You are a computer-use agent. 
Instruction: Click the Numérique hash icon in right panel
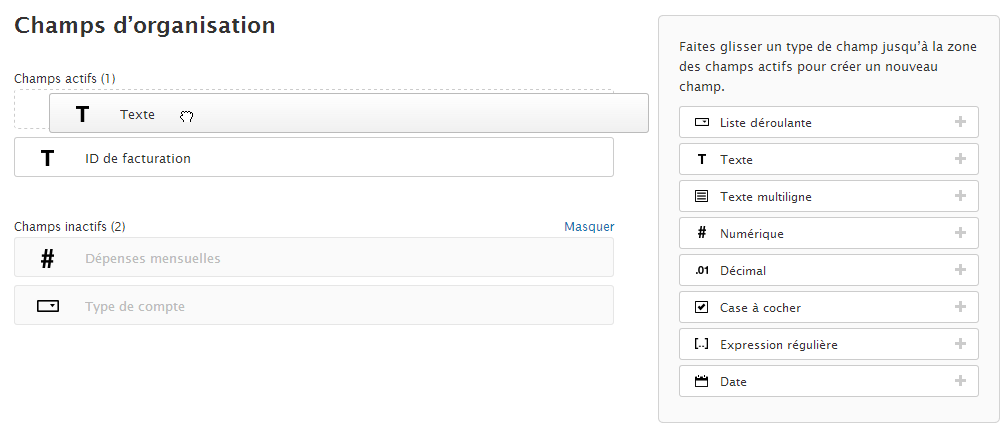point(701,233)
